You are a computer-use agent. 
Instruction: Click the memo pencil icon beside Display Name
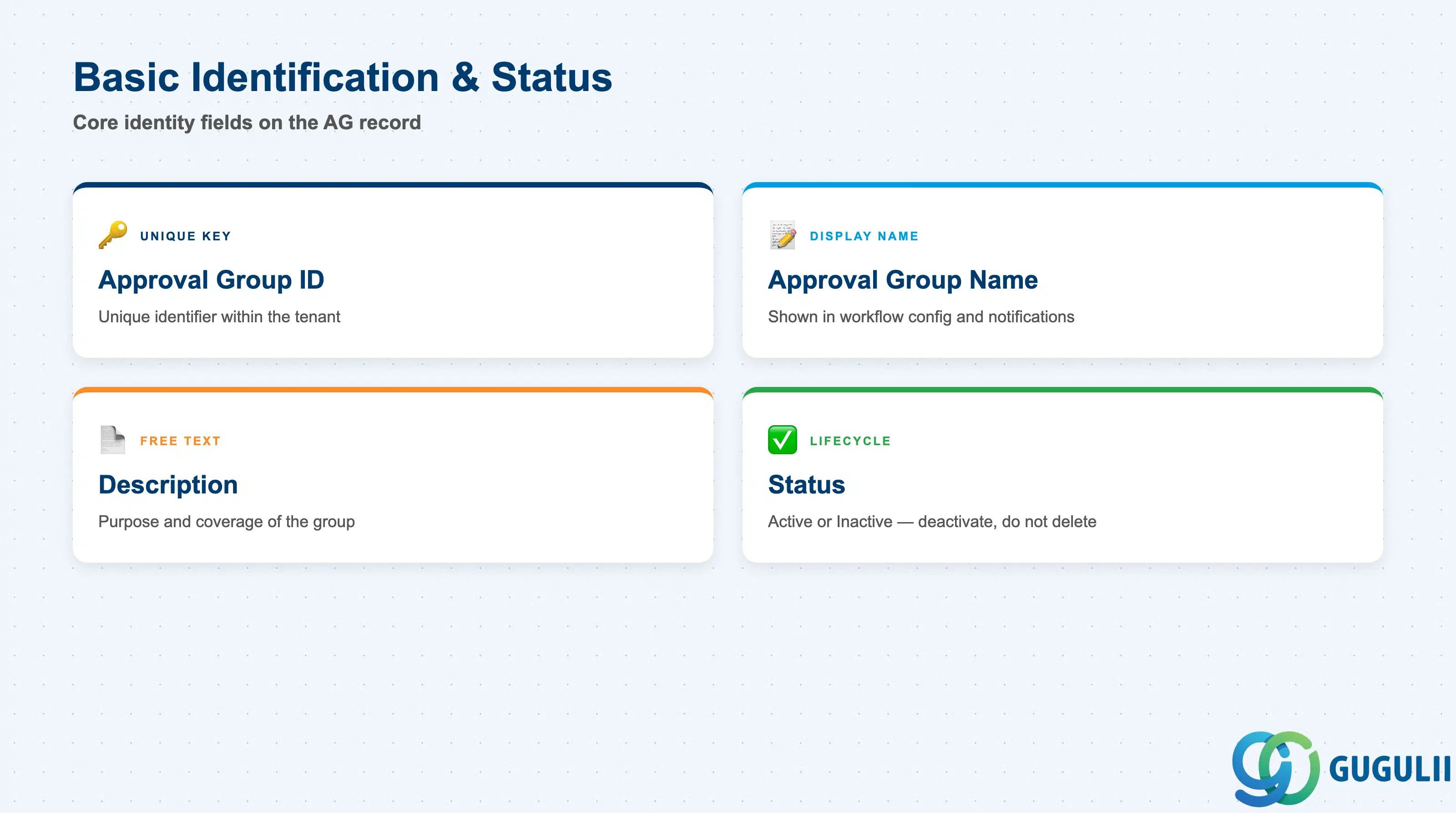tap(782, 235)
